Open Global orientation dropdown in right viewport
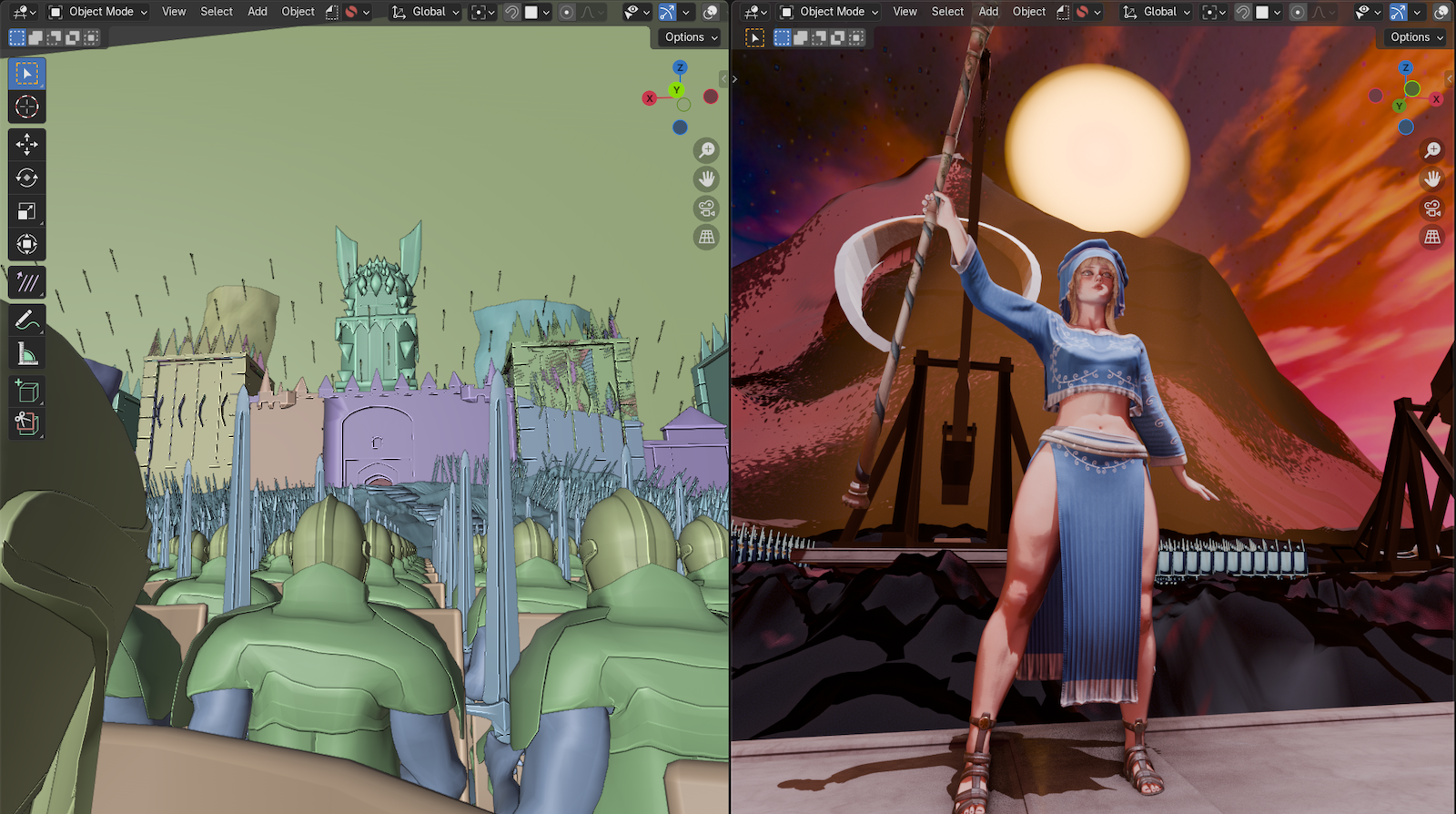1456x814 pixels. click(1156, 12)
